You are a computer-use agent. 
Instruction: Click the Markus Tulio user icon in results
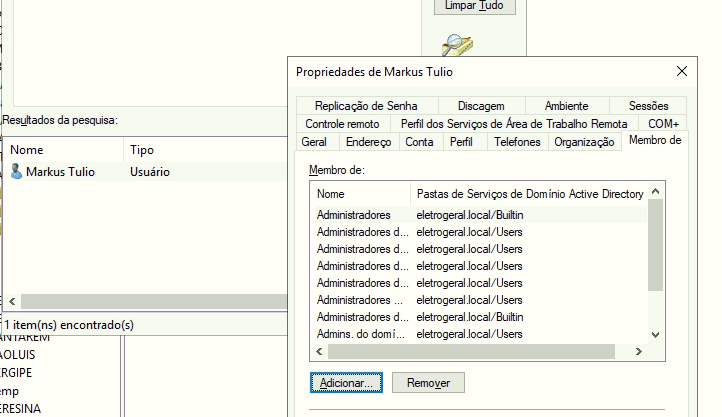point(16,171)
